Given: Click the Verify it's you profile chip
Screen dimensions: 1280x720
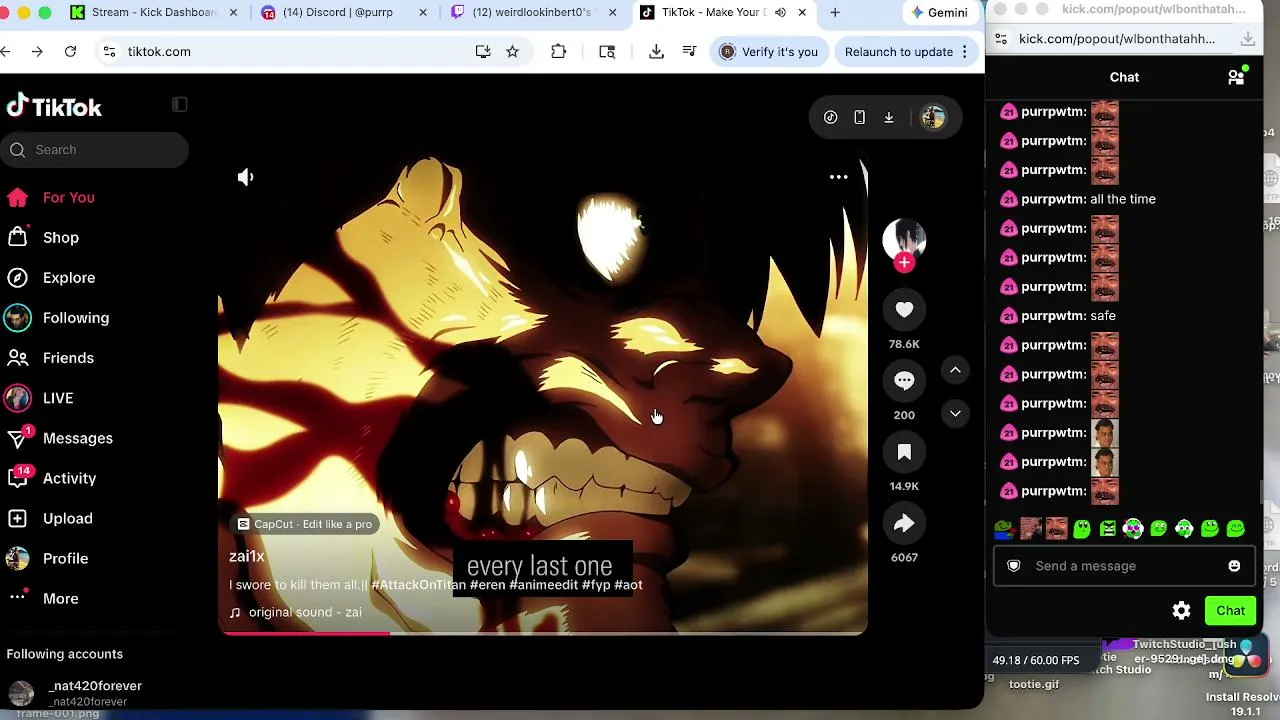Looking at the screenshot, I should [x=769, y=52].
